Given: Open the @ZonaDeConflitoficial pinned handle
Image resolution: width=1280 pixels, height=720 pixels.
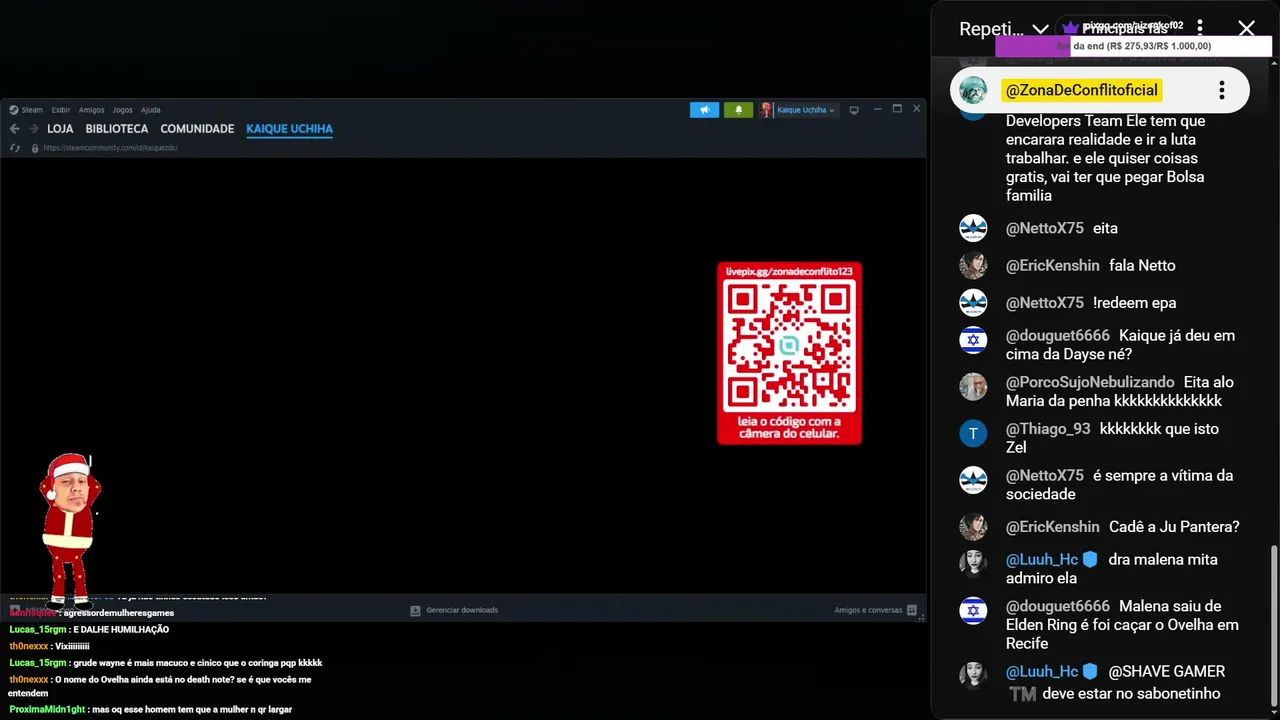Looking at the screenshot, I should pos(1081,90).
